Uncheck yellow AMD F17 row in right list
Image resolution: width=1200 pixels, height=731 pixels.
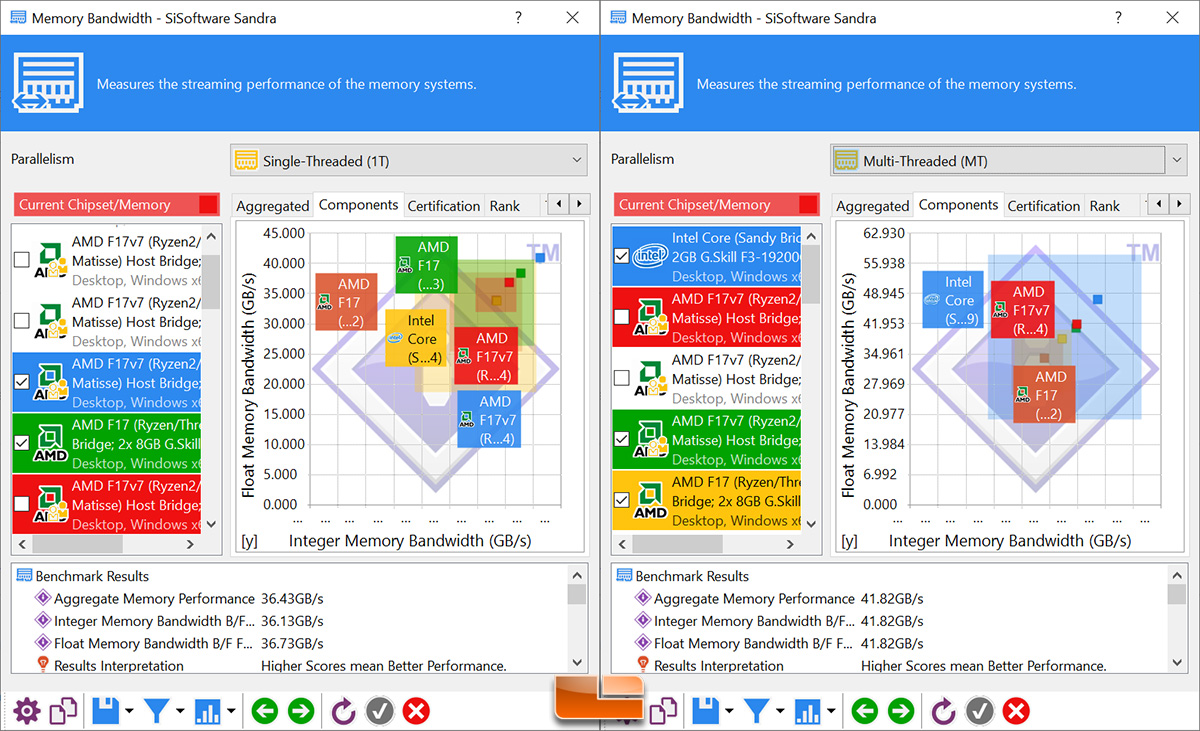coord(622,500)
